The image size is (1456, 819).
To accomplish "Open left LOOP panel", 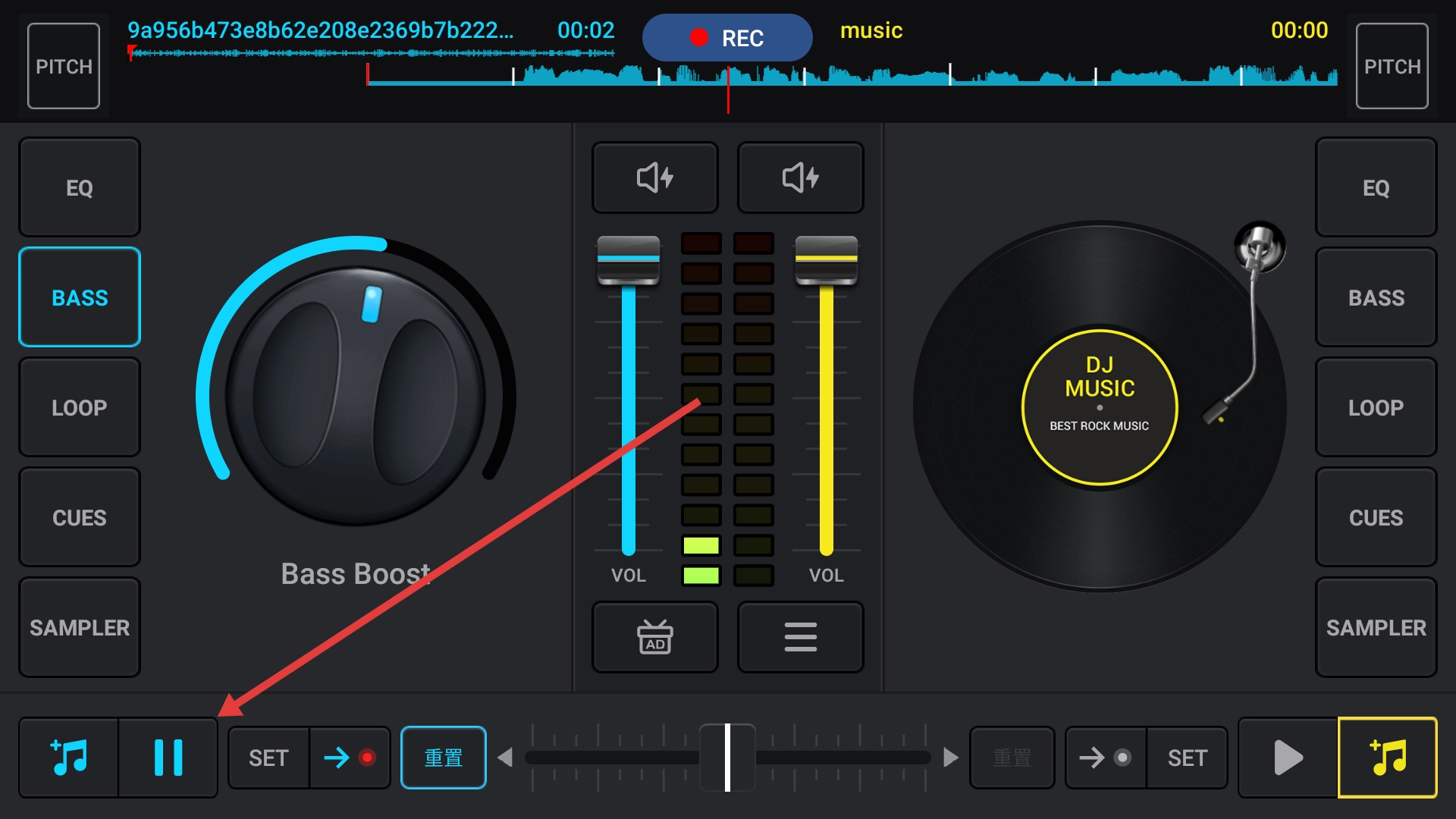I will [x=80, y=407].
